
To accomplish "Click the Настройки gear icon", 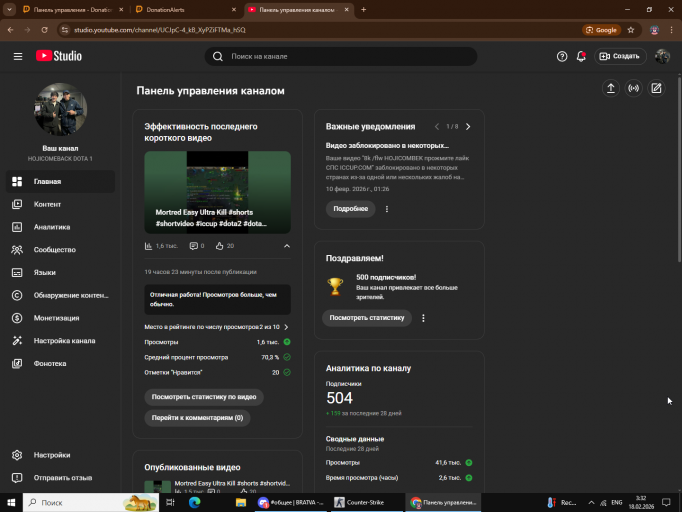I will coord(17,455).
